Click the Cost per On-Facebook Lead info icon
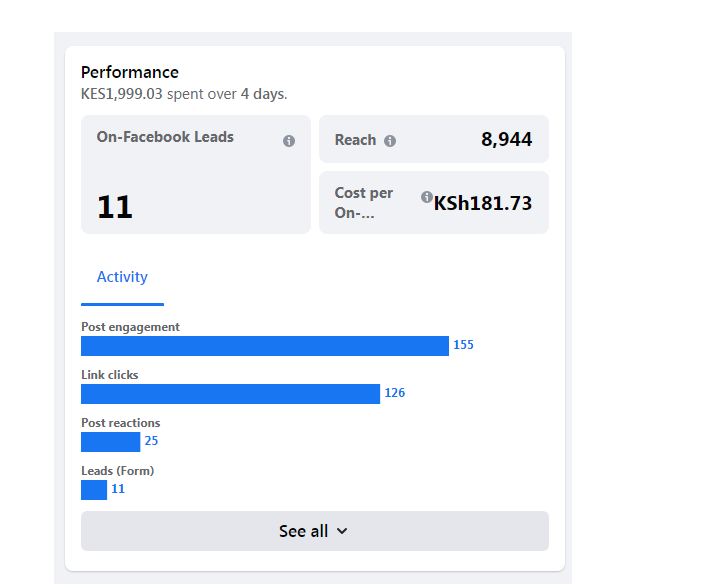Viewport: 717px width, 588px height. tap(427, 197)
